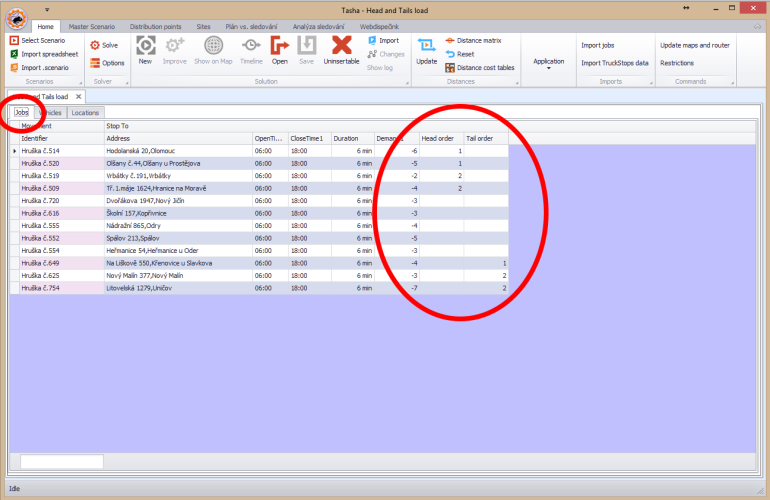Expand Scenarios group dialog launcher
The height and width of the screenshot is (500, 770).
pyautogui.click(x=81, y=83)
